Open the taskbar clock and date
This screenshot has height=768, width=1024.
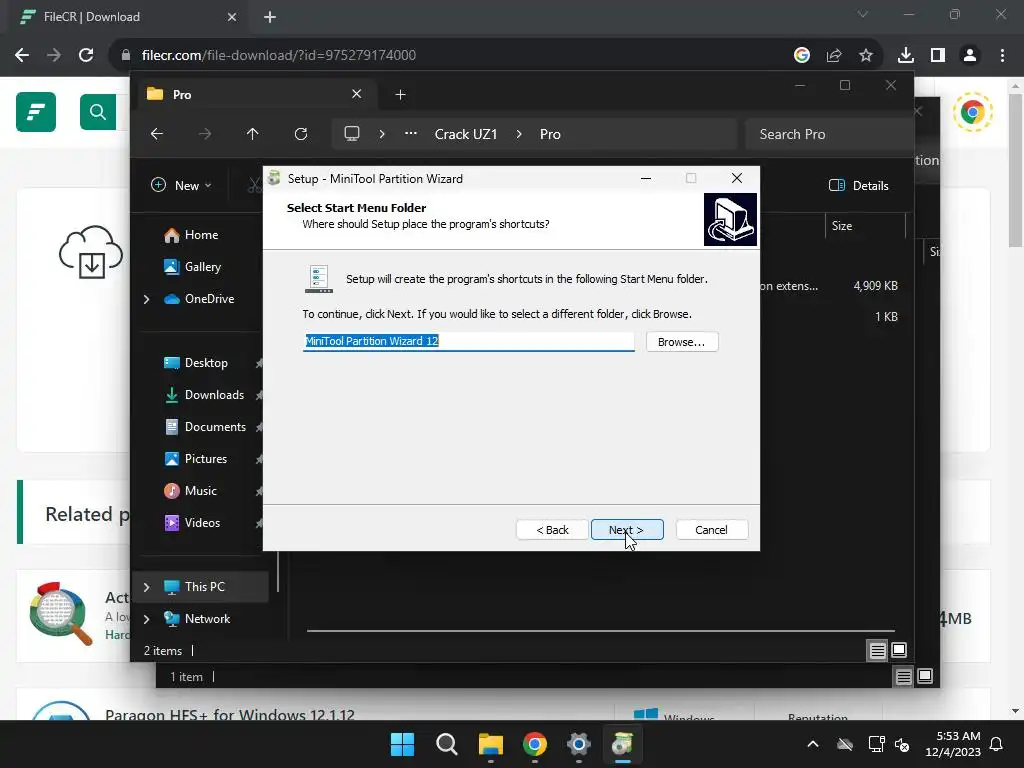point(953,744)
